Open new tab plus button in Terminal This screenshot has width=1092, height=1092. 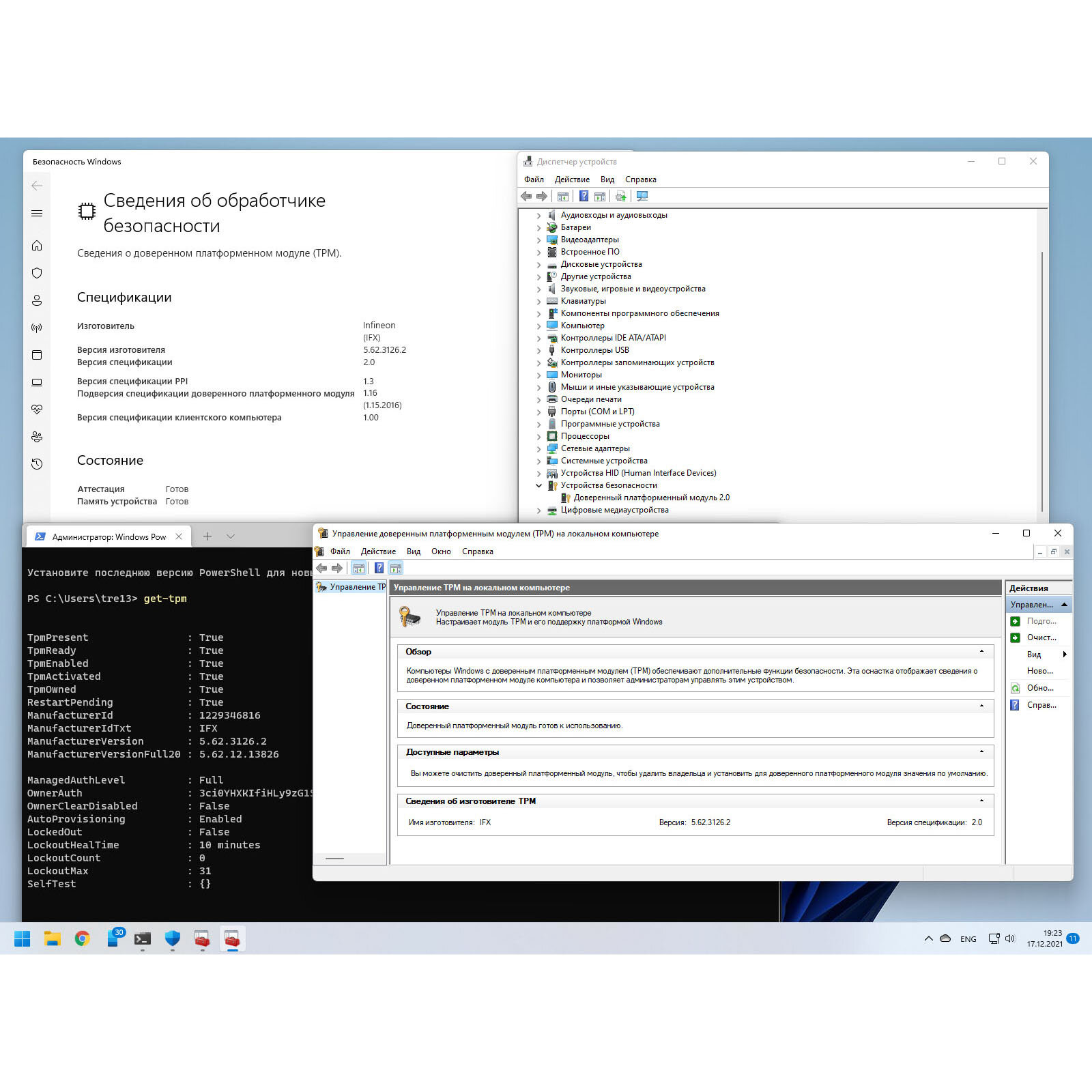[x=207, y=536]
